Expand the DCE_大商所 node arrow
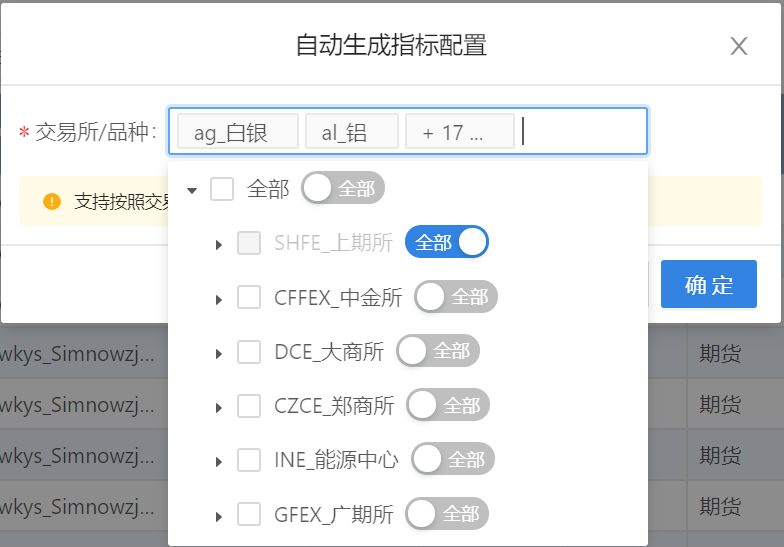This screenshot has height=547, width=784. [218, 354]
